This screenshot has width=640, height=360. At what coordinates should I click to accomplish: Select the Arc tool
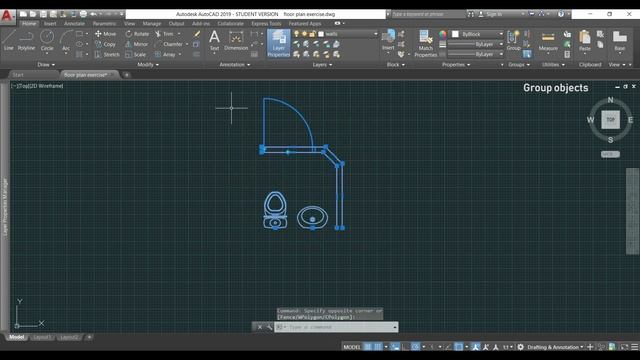pyautogui.click(x=66, y=41)
